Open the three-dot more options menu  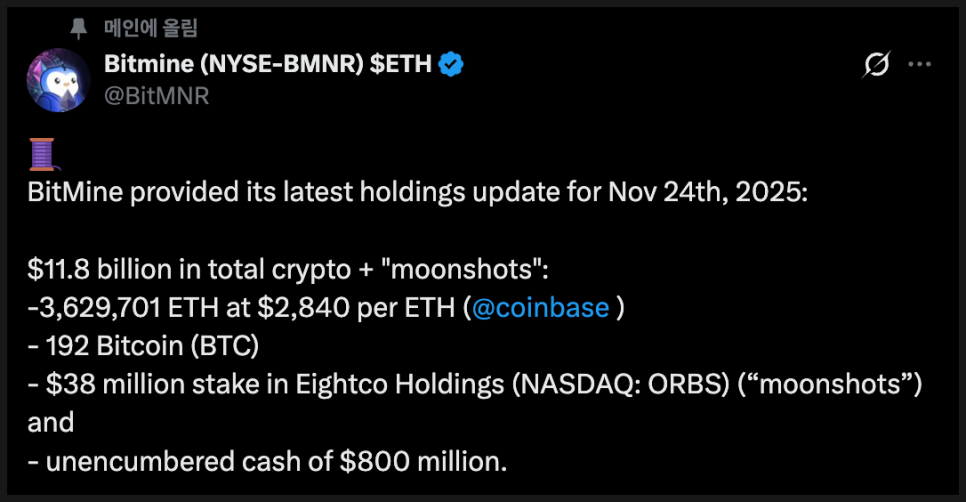[x=919, y=66]
